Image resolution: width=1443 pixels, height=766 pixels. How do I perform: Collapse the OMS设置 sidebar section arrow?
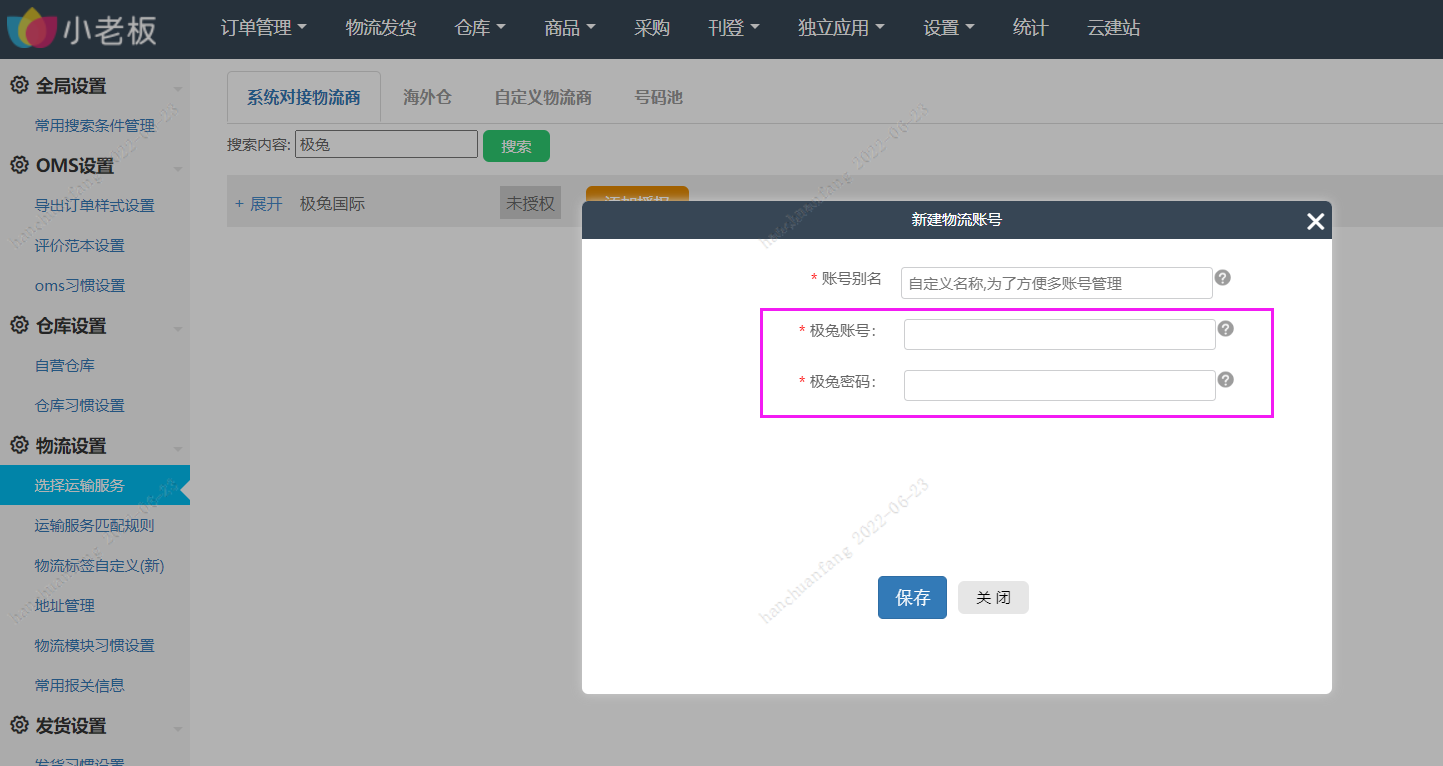click(177, 169)
